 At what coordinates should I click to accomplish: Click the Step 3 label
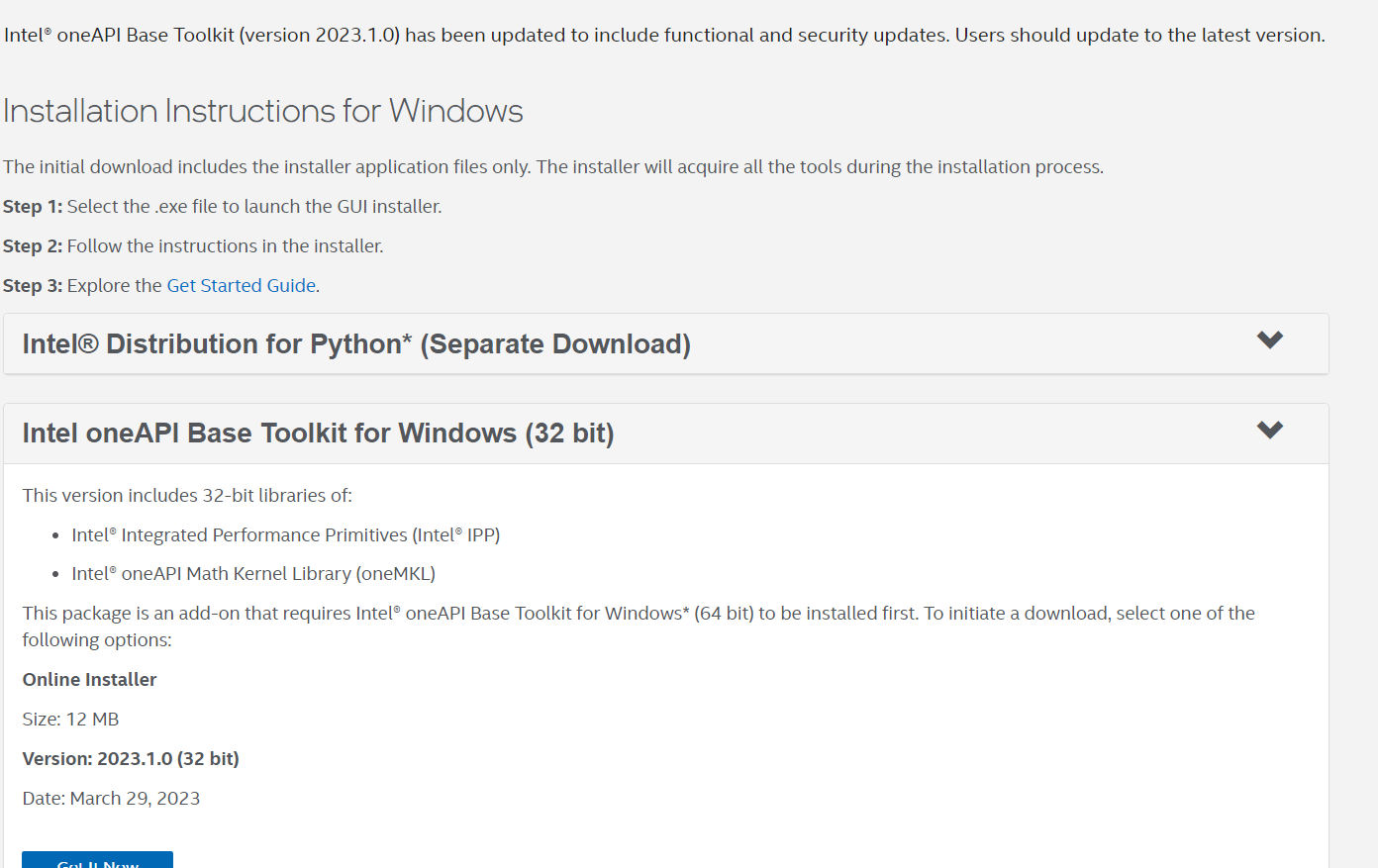click(32, 286)
